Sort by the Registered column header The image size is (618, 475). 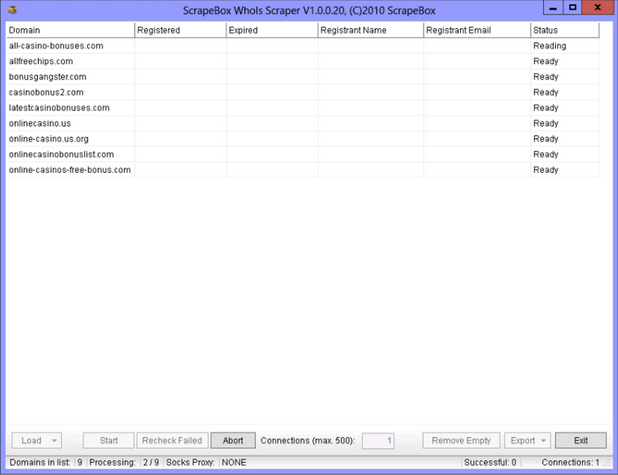point(181,30)
